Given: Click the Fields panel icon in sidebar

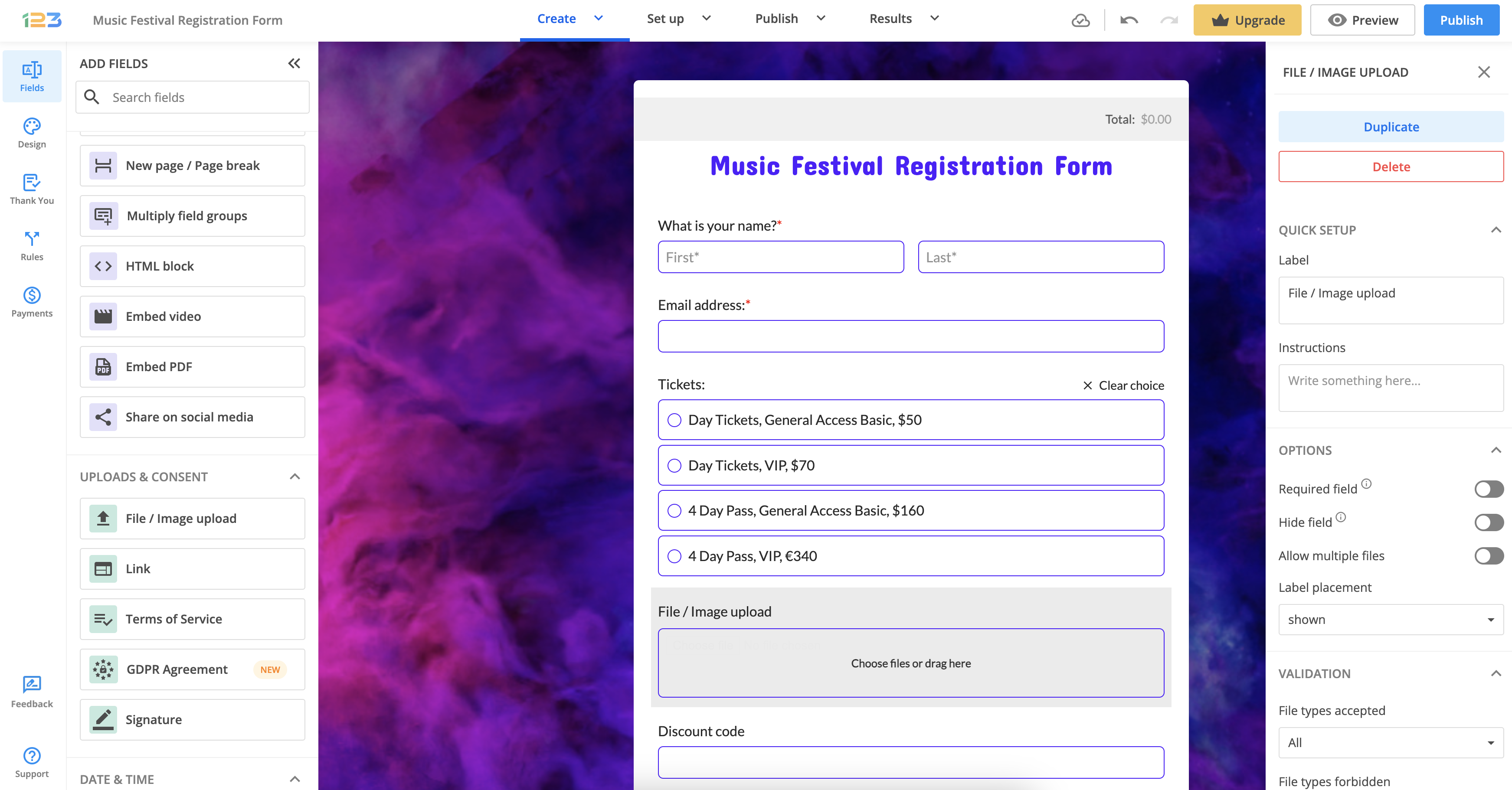Looking at the screenshot, I should click(32, 75).
